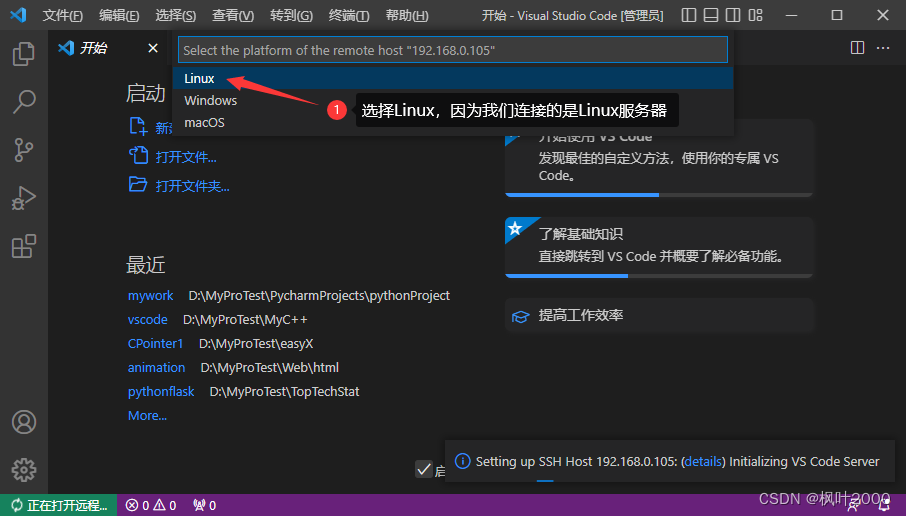Click the More... recent link
This screenshot has width=906, height=516.
147,415
